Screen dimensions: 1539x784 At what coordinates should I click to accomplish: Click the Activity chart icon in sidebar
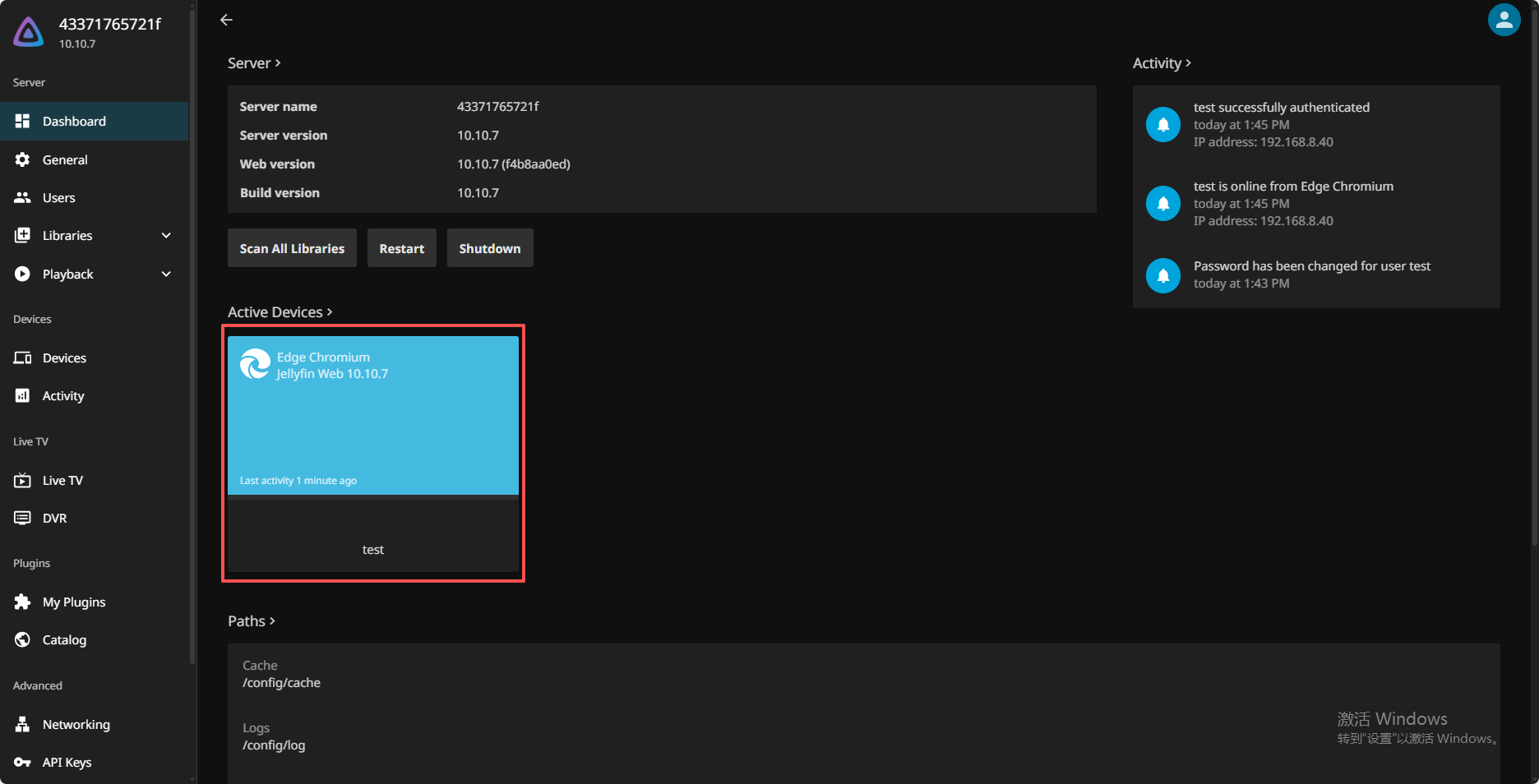(x=22, y=395)
